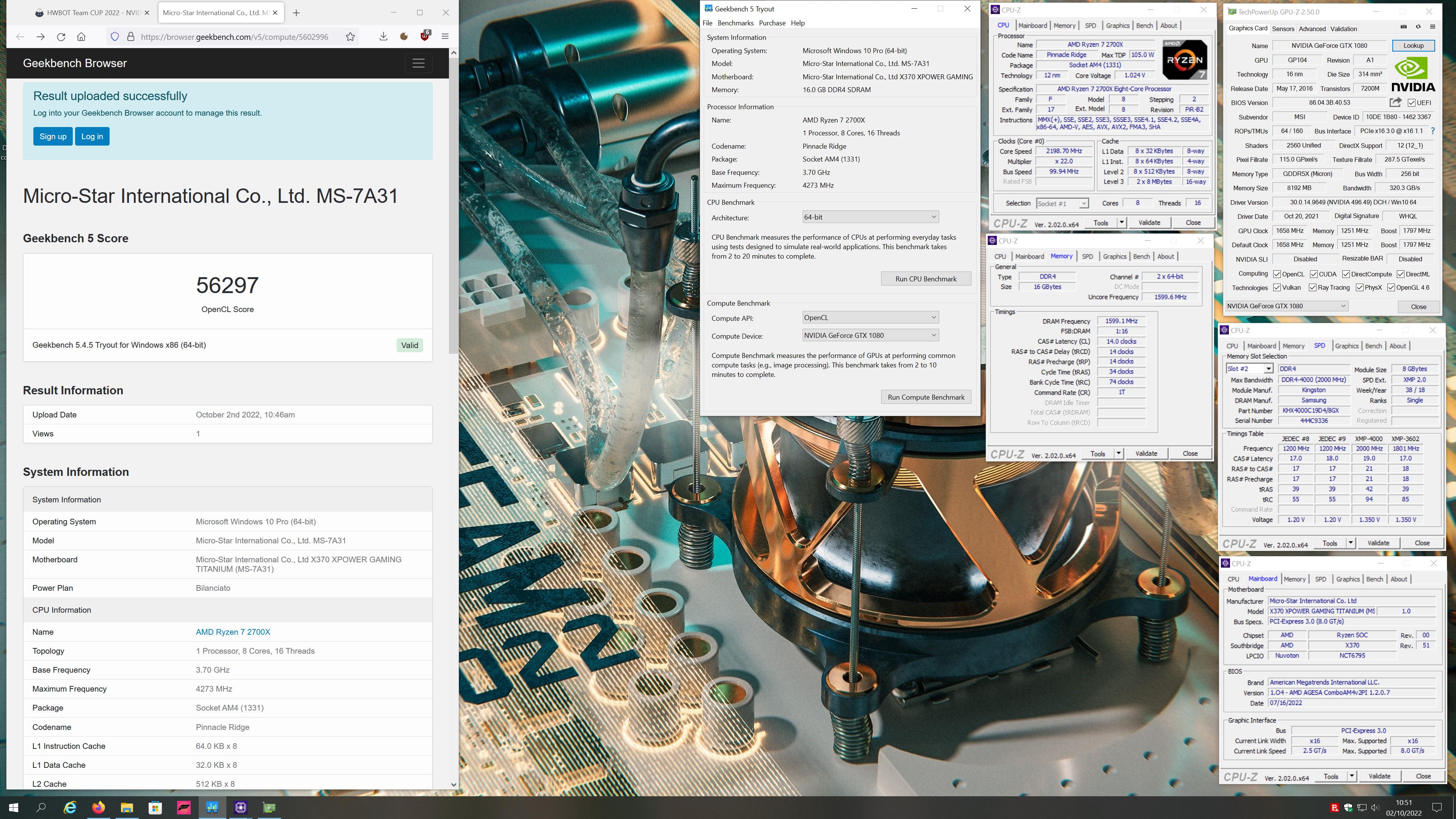Open File Explorer from the taskbar

[127, 808]
